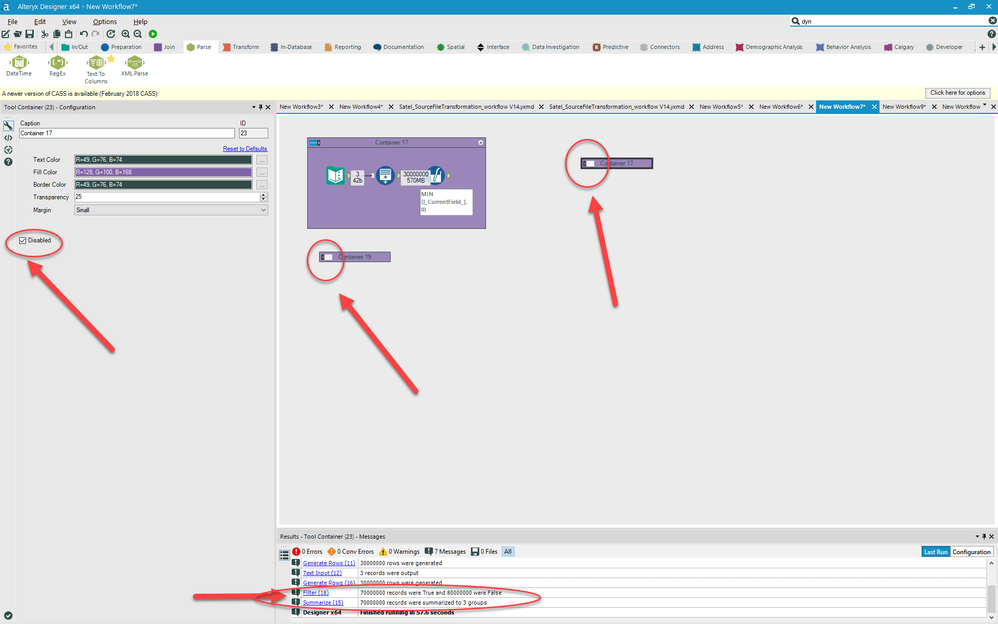Switch to the Preparation tool category
This screenshot has height=624, width=998.
121,47
